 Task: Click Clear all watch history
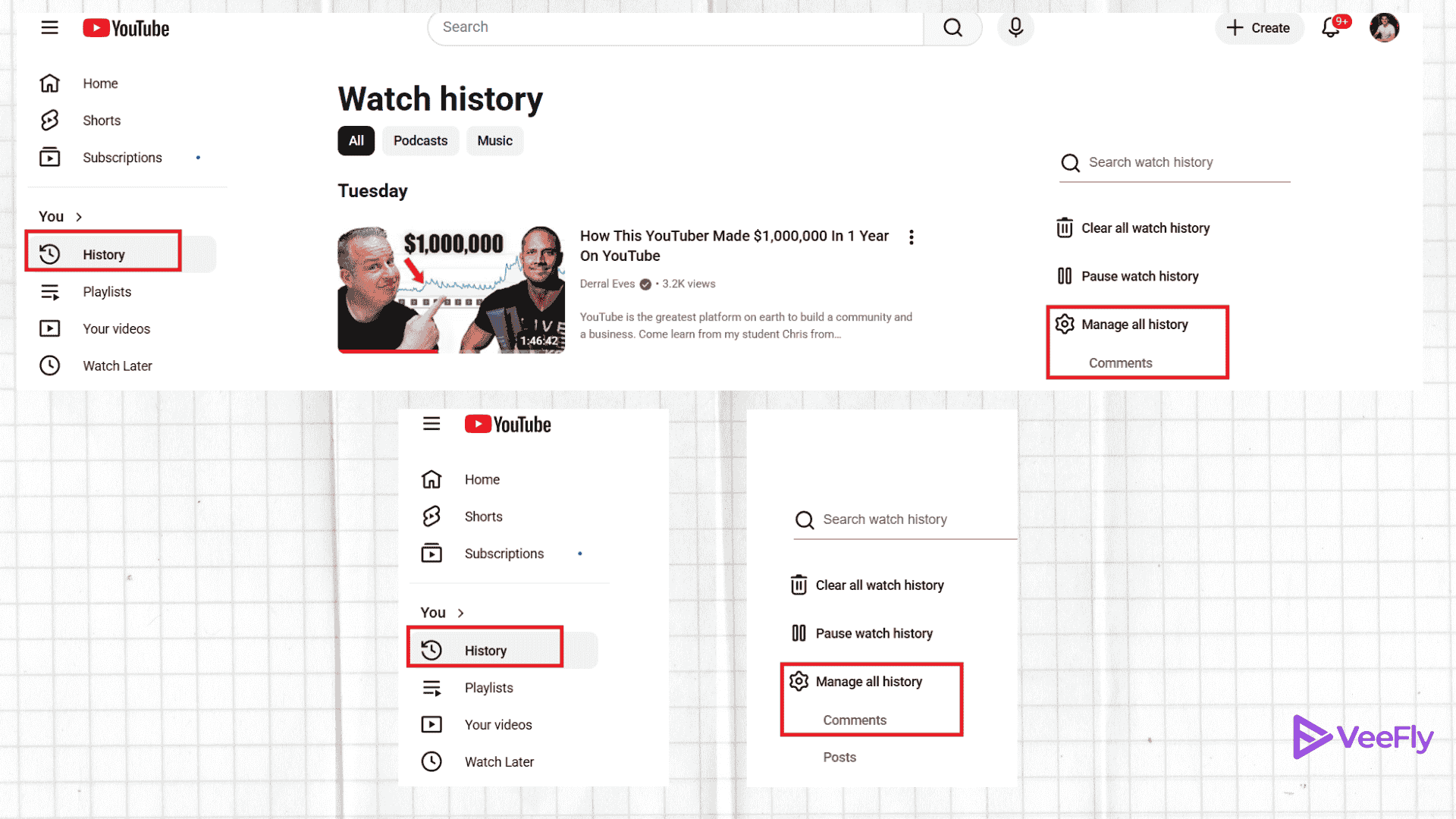(x=1146, y=227)
